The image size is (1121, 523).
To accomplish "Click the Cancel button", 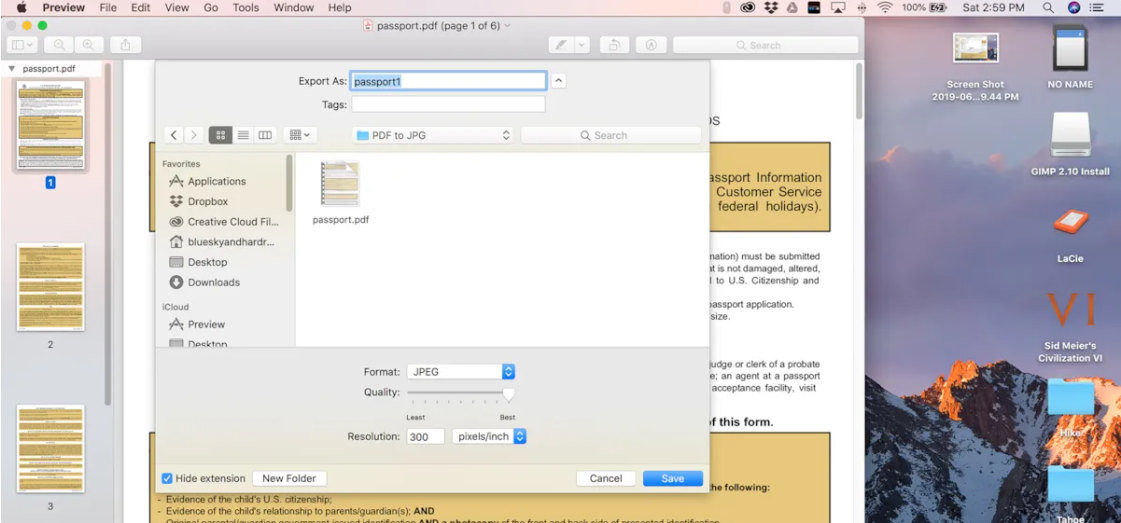I will coord(606,479).
